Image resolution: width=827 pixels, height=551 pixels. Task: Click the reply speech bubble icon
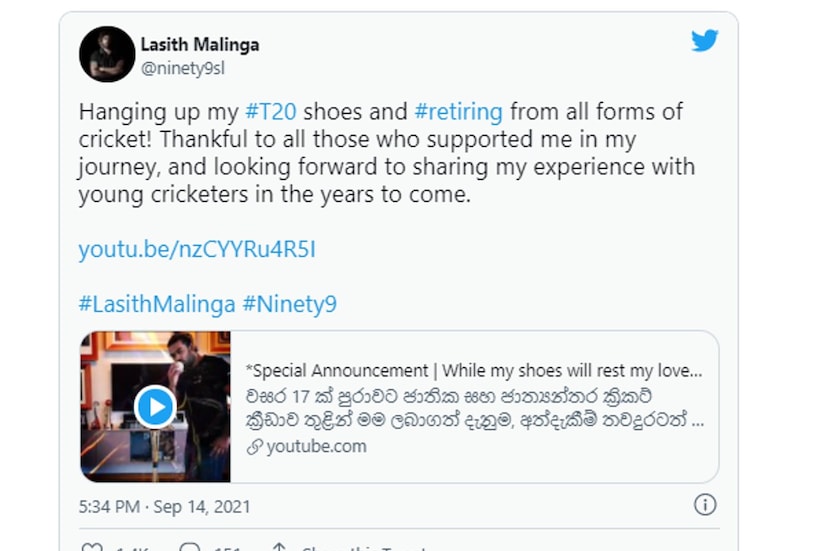(190, 547)
